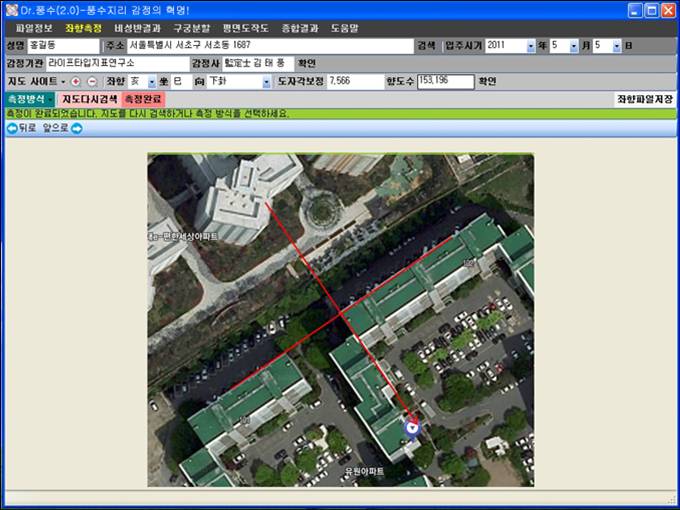Switch to 구궁분할 menu
The height and width of the screenshot is (510, 680).
pos(192,29)
